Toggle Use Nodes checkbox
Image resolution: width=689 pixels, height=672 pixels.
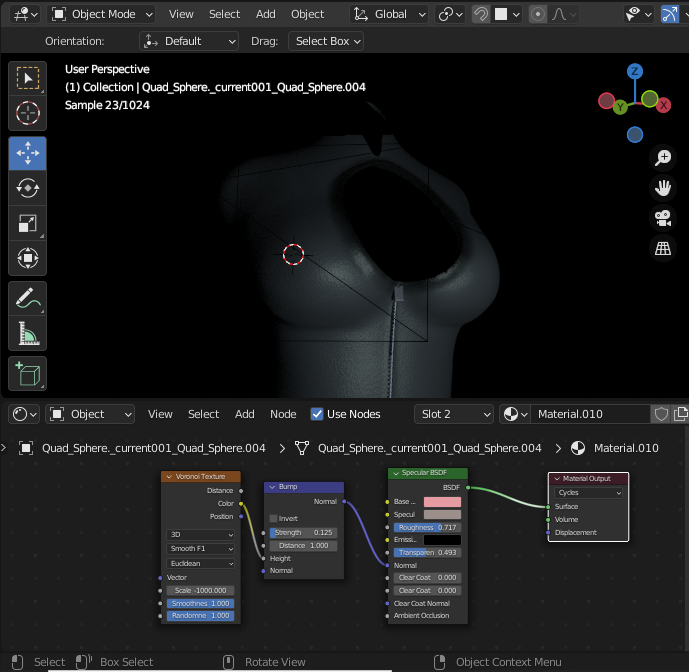[316, 414]
